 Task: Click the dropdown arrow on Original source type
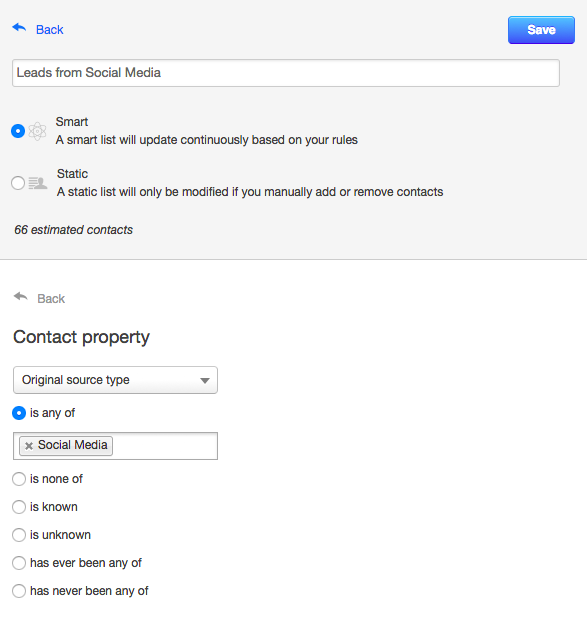205,380
